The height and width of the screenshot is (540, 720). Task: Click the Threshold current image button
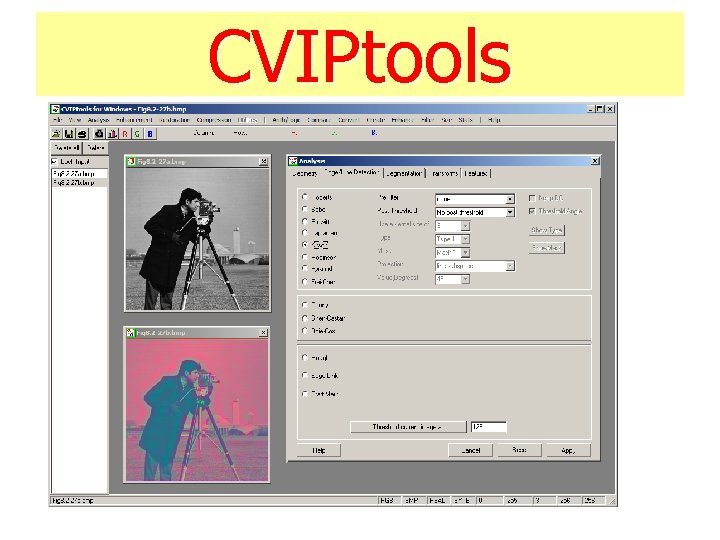pos(408,427)
